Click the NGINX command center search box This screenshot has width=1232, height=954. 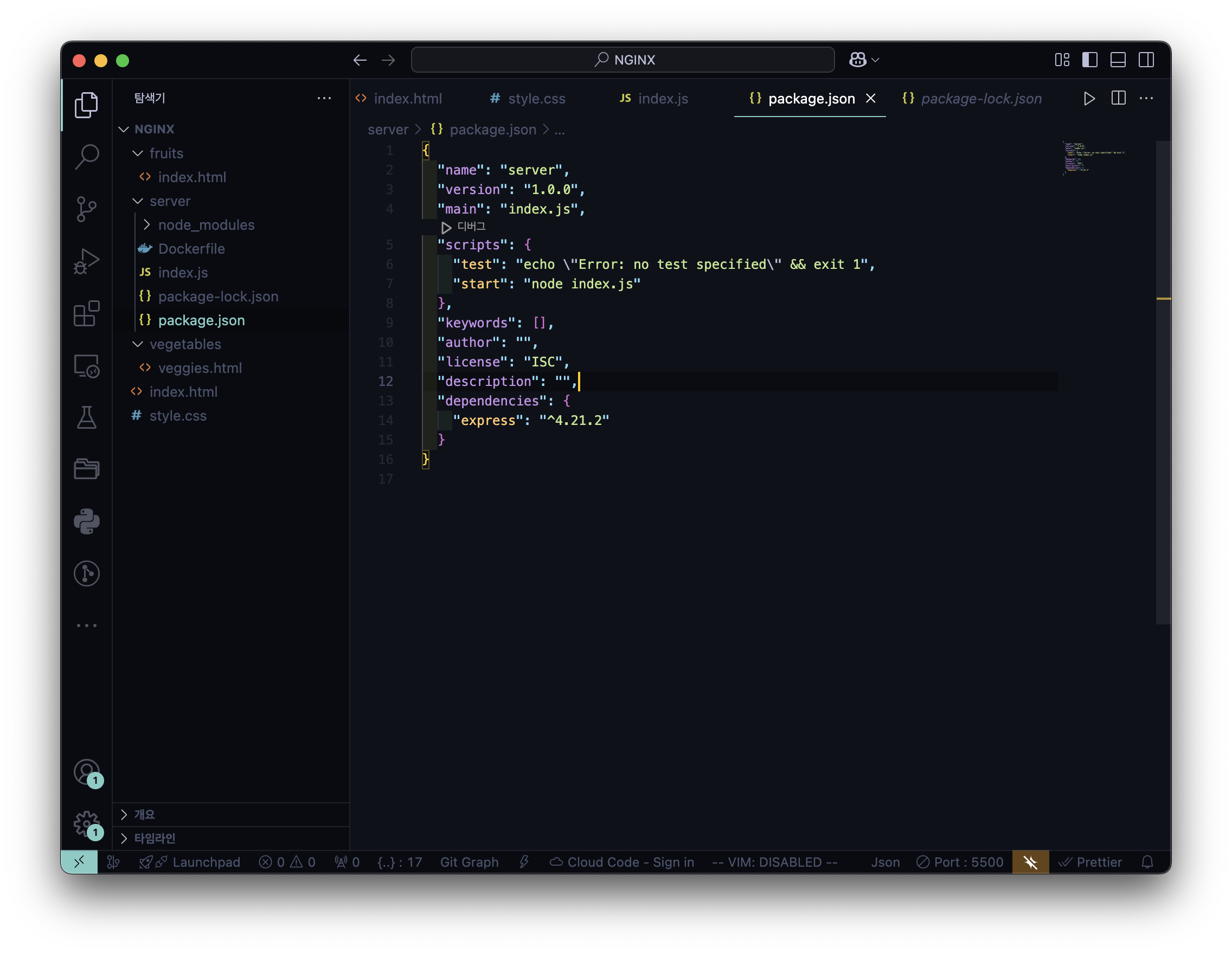(623, 60)
